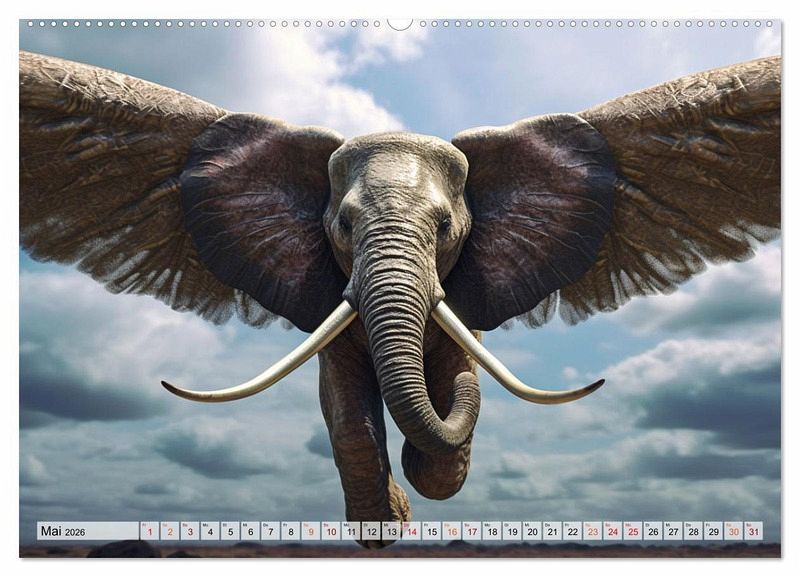
Task: Click date cell 18
Action: point(491,531)
